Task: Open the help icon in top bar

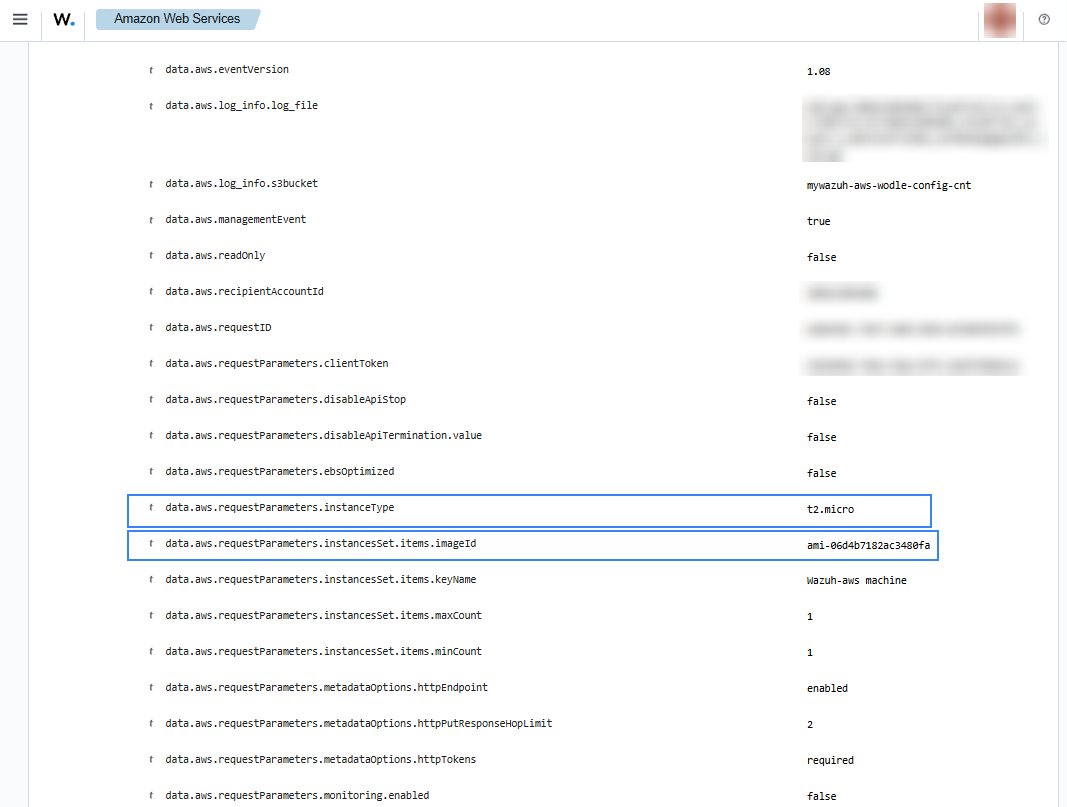Action: [1044, 19]
